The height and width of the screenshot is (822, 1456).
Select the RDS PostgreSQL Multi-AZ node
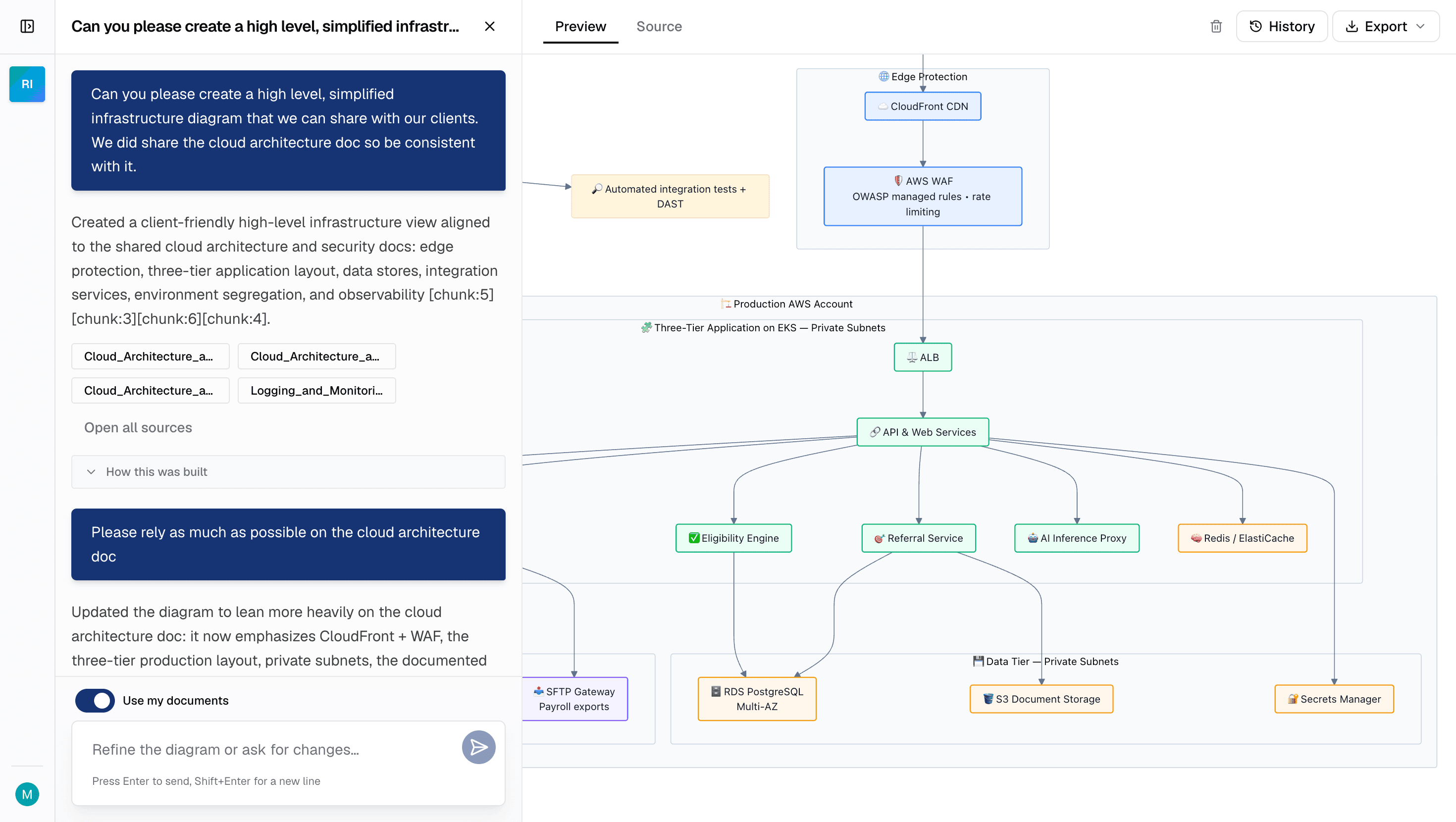pyautogui.click(x=757, y=699)
